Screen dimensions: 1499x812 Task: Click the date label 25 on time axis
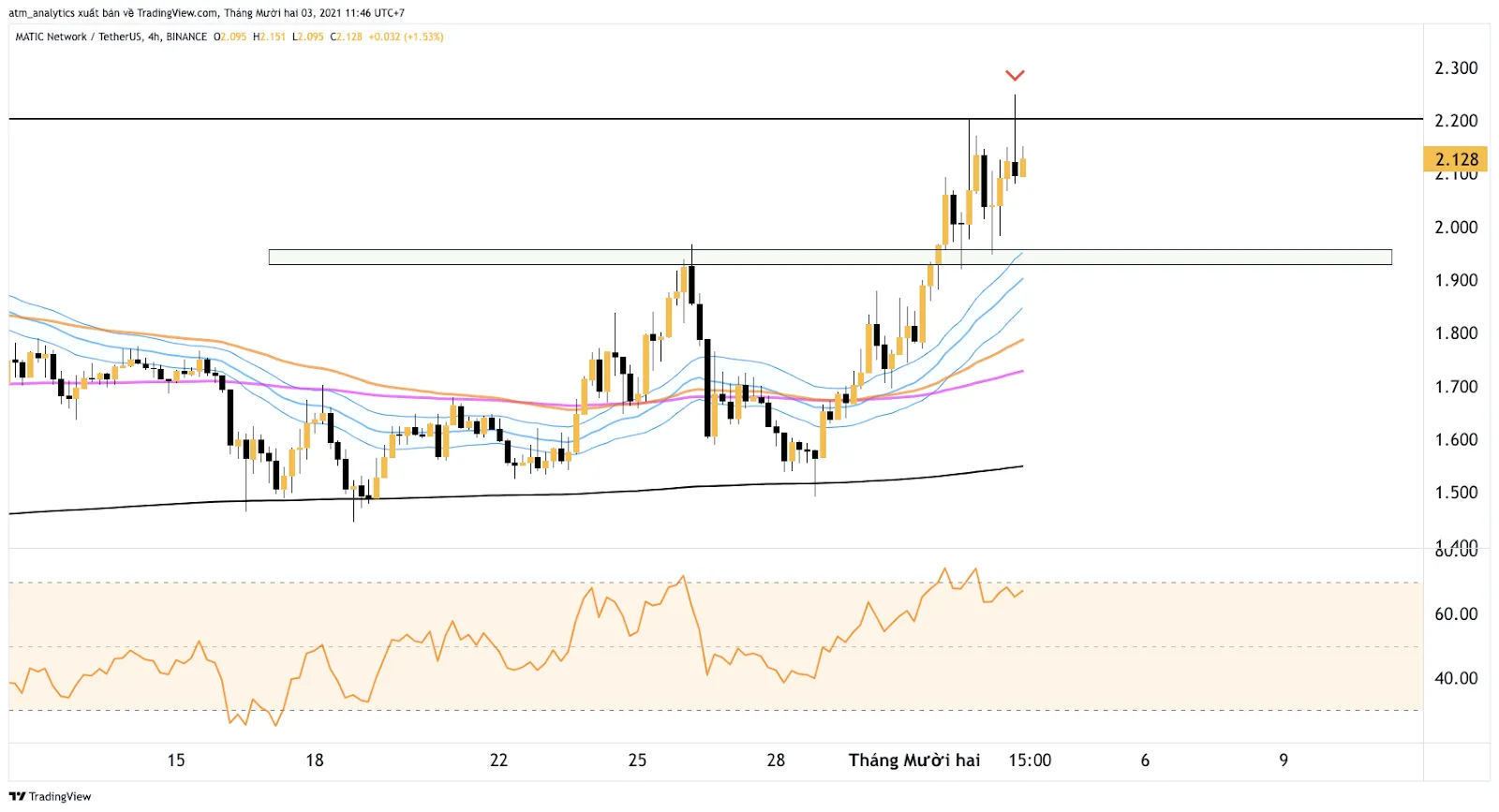tap(637, 760)
